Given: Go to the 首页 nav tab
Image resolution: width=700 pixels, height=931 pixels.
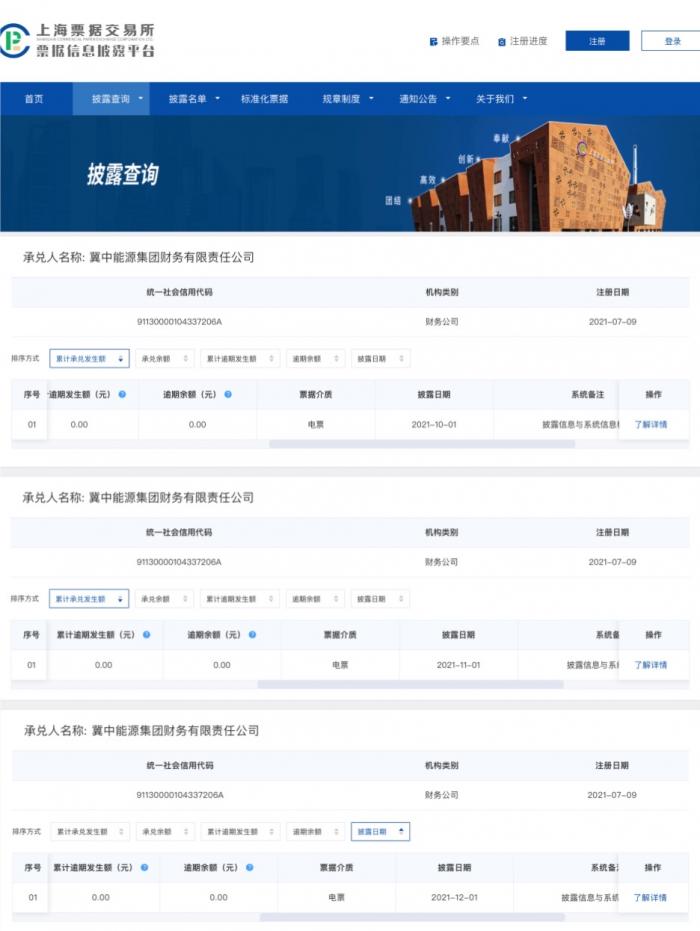Looking at the screenshot, I should 34,99.
